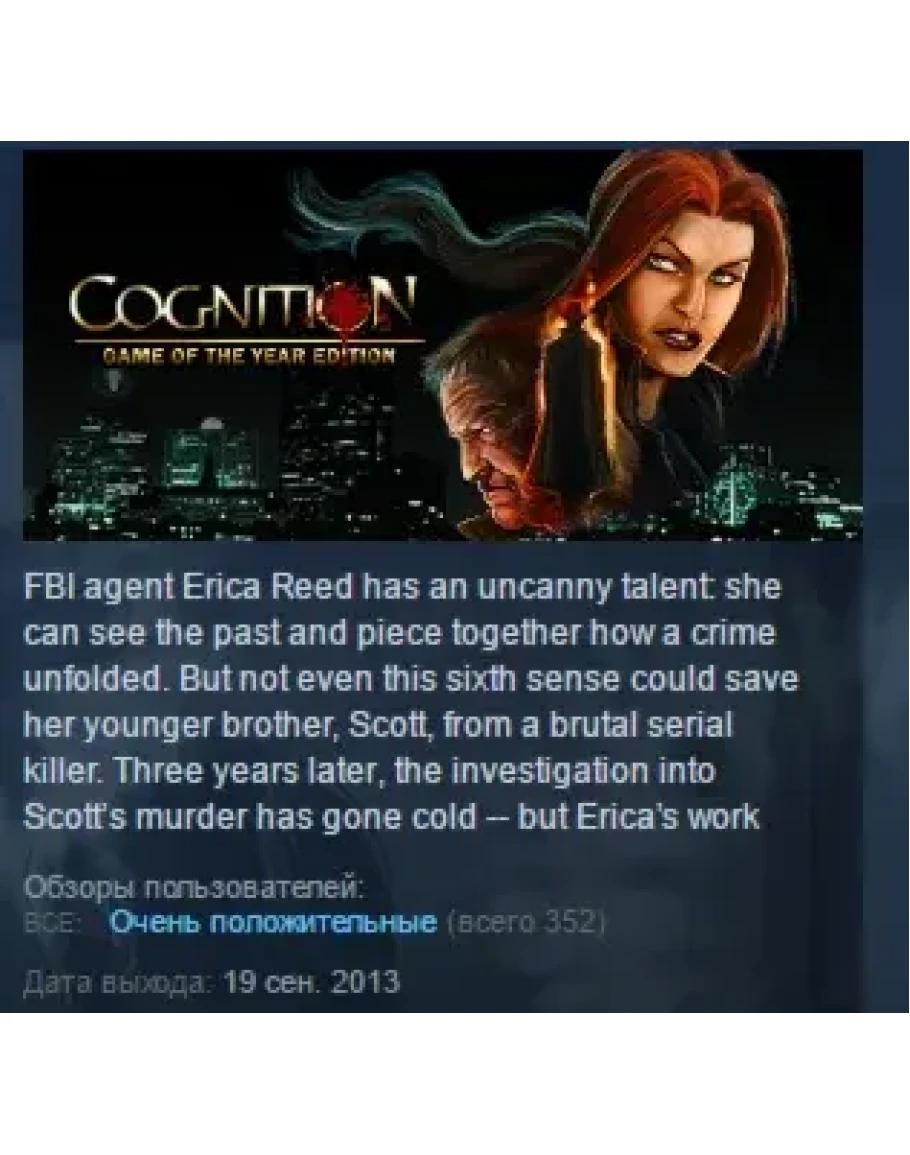Click the 'Scott's murder has gone cold' line
The image size is (910, 1155).
(391, 817)
